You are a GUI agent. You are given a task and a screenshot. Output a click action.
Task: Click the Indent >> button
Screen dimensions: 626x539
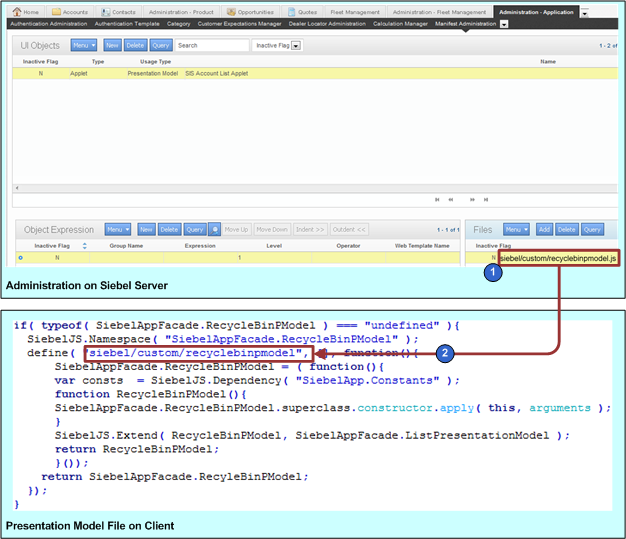(310, 230)
